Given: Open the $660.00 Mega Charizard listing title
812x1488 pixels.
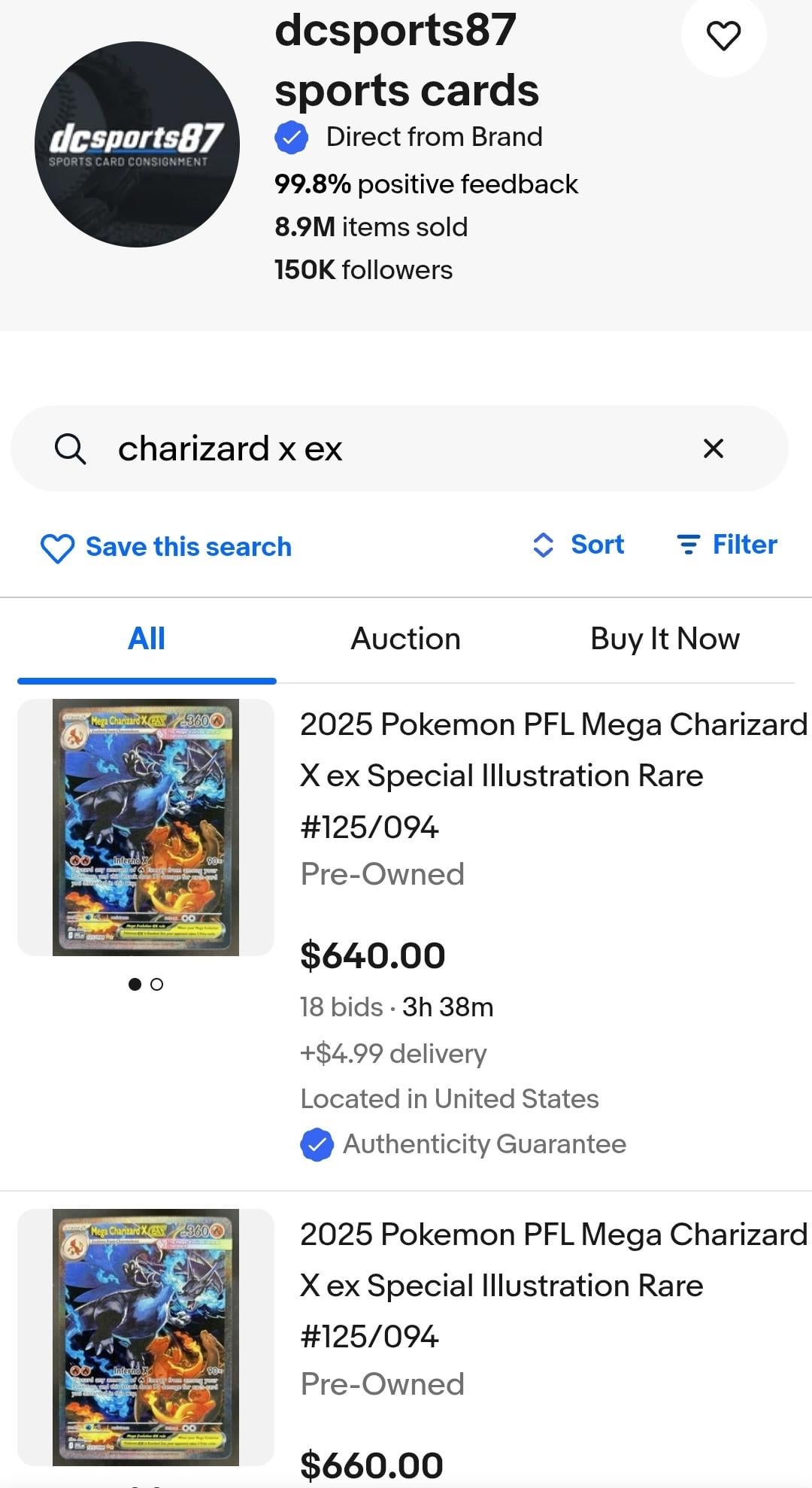Looking at the screenshot, I should tap(553, 1286).
